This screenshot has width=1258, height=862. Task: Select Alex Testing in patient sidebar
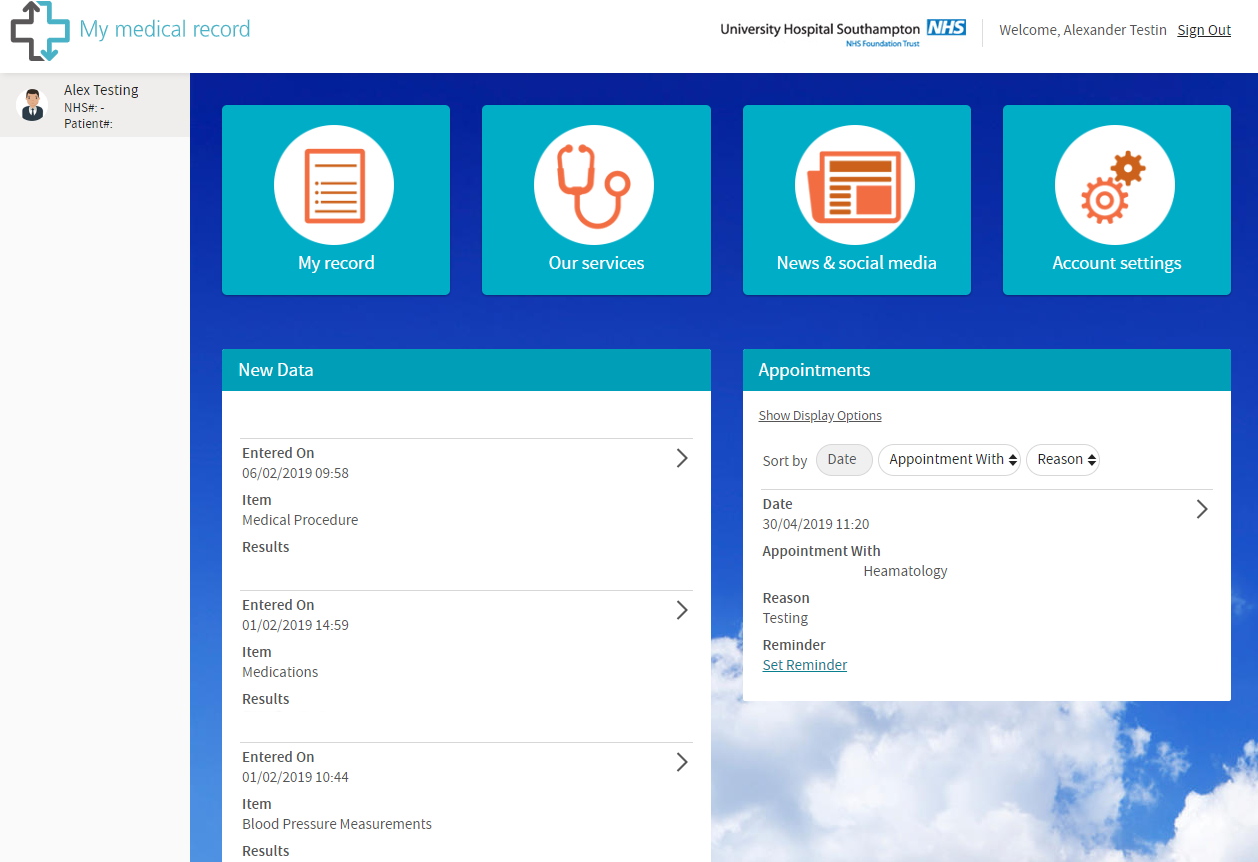(101, 90)
